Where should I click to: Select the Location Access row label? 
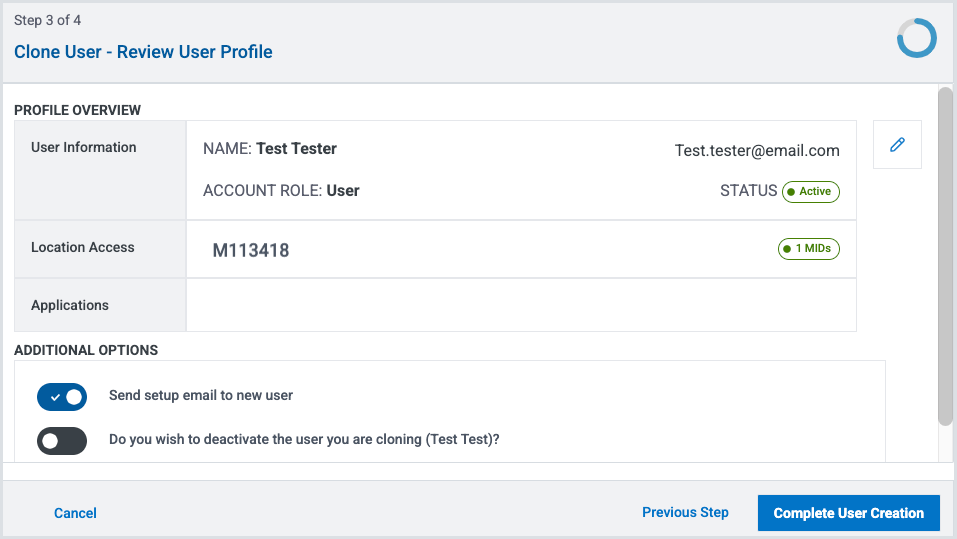tap(83, 247)
